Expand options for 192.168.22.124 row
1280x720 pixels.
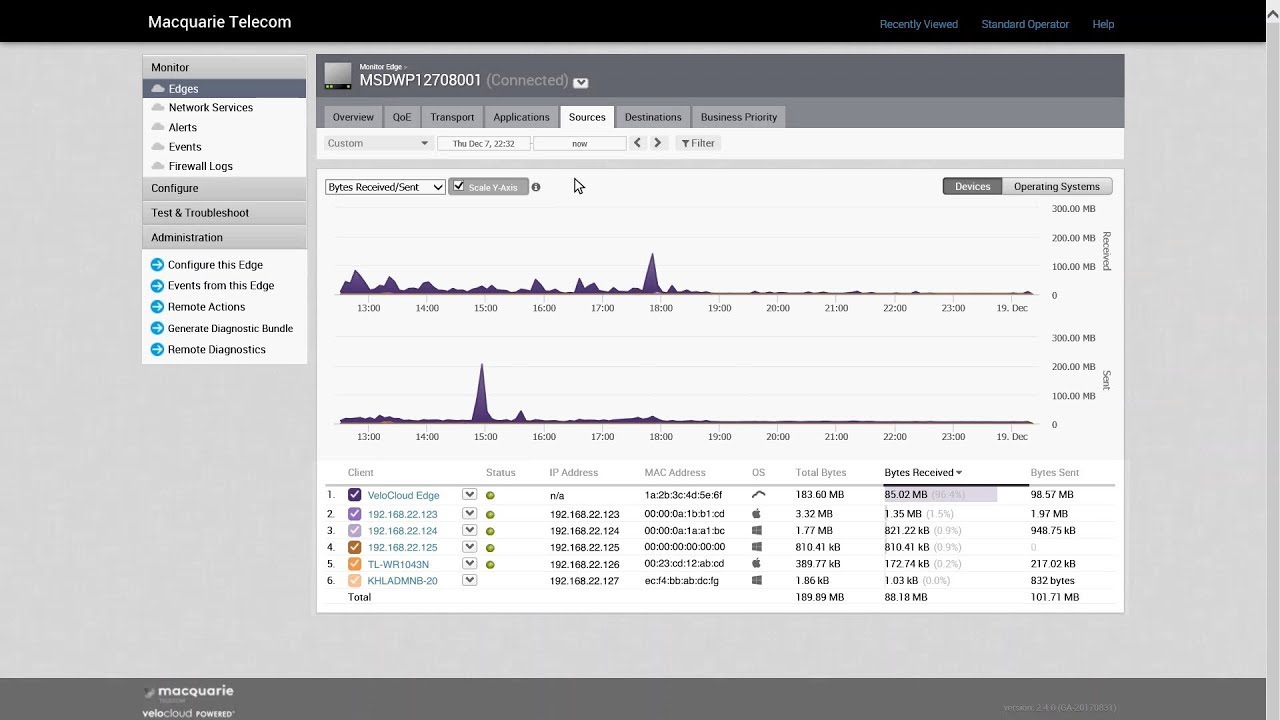(x=469, y=530)
